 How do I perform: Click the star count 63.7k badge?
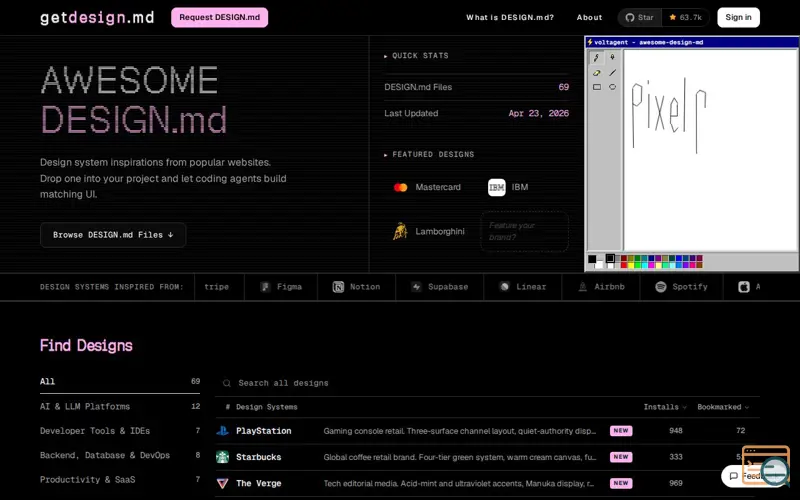click(686, 17)
